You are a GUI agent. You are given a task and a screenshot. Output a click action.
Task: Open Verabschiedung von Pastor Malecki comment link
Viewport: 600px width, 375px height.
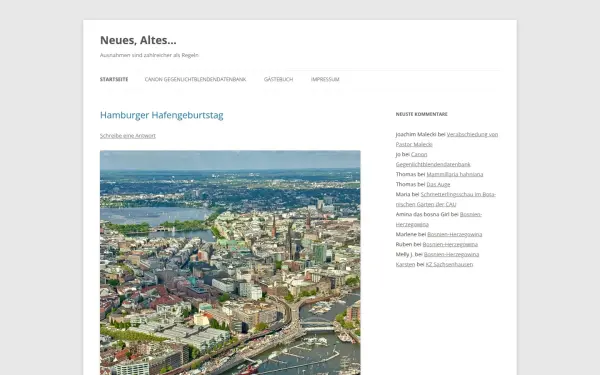(447, 139)
